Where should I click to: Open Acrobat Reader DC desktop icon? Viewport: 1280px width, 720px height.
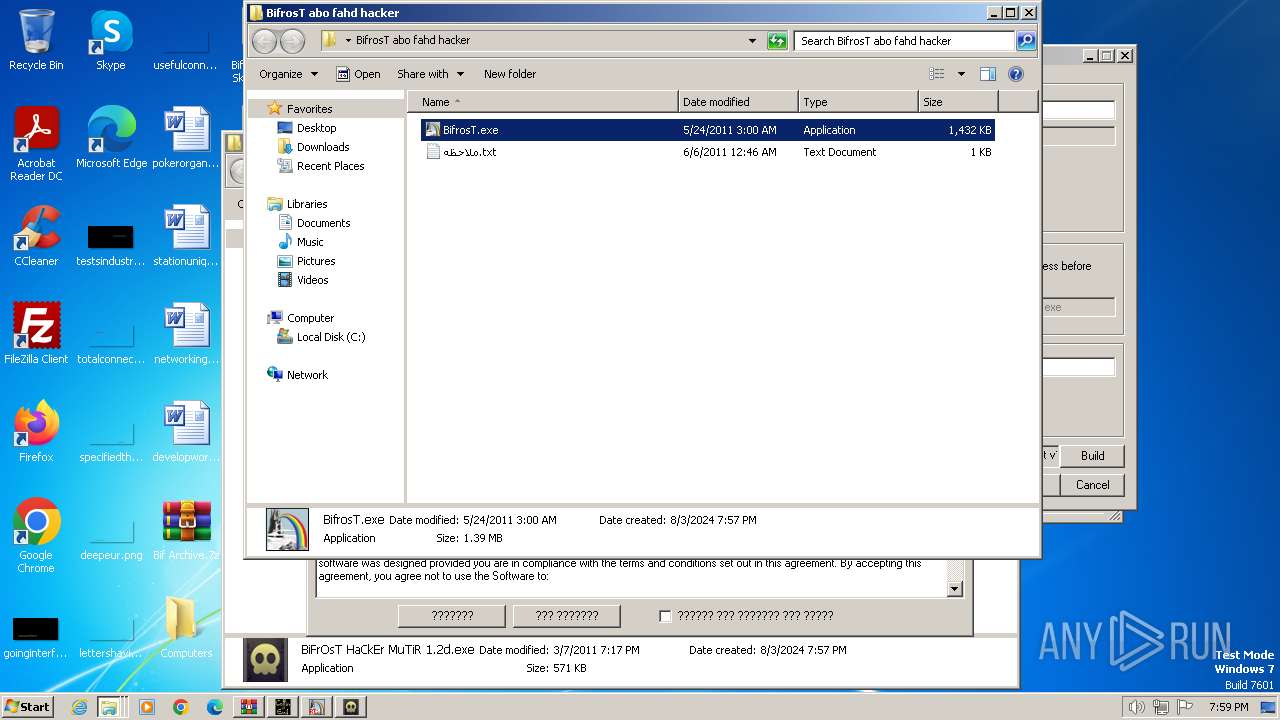(x=36, y=144)
